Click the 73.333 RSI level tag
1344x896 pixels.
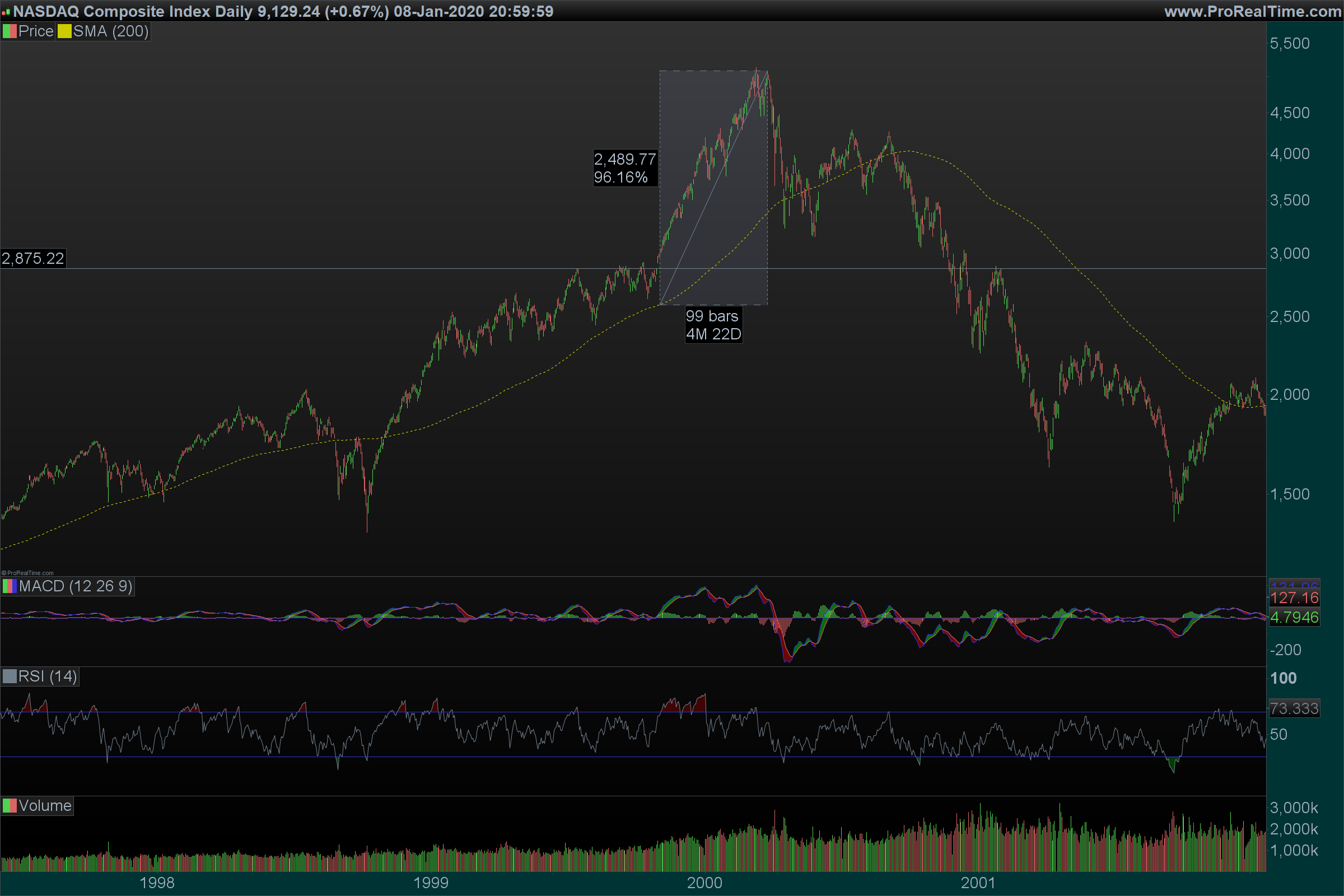(1294, 708)
